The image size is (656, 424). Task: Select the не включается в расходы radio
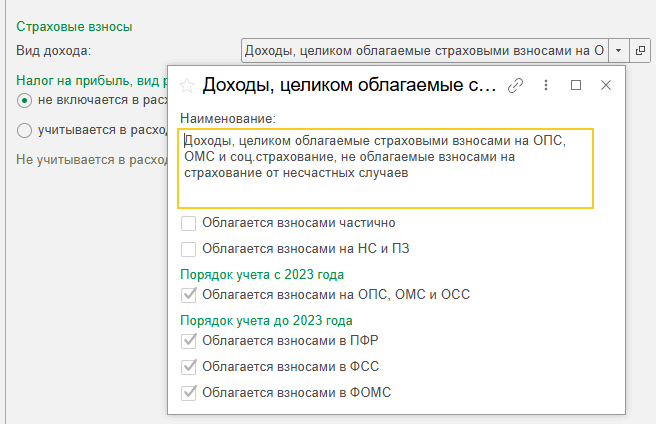pyautogui.click(x=24, y=101)
